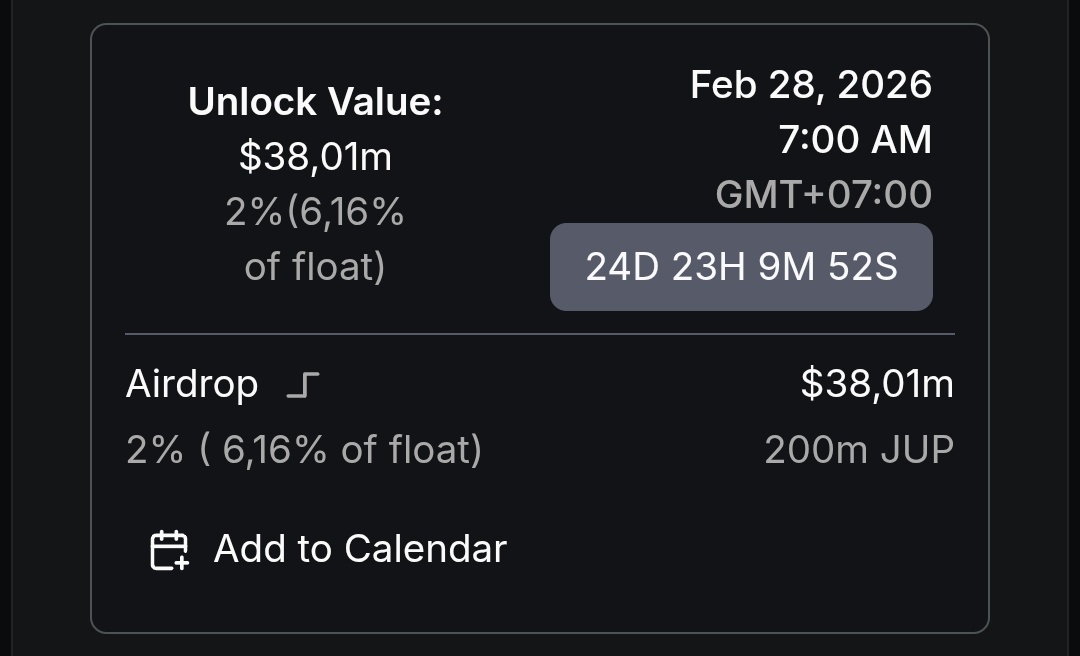Viewport: 1080px width, 656px height.
Task: Click the 2%(6,16% percentage under Unlock Value
Action: click(315, 212)
